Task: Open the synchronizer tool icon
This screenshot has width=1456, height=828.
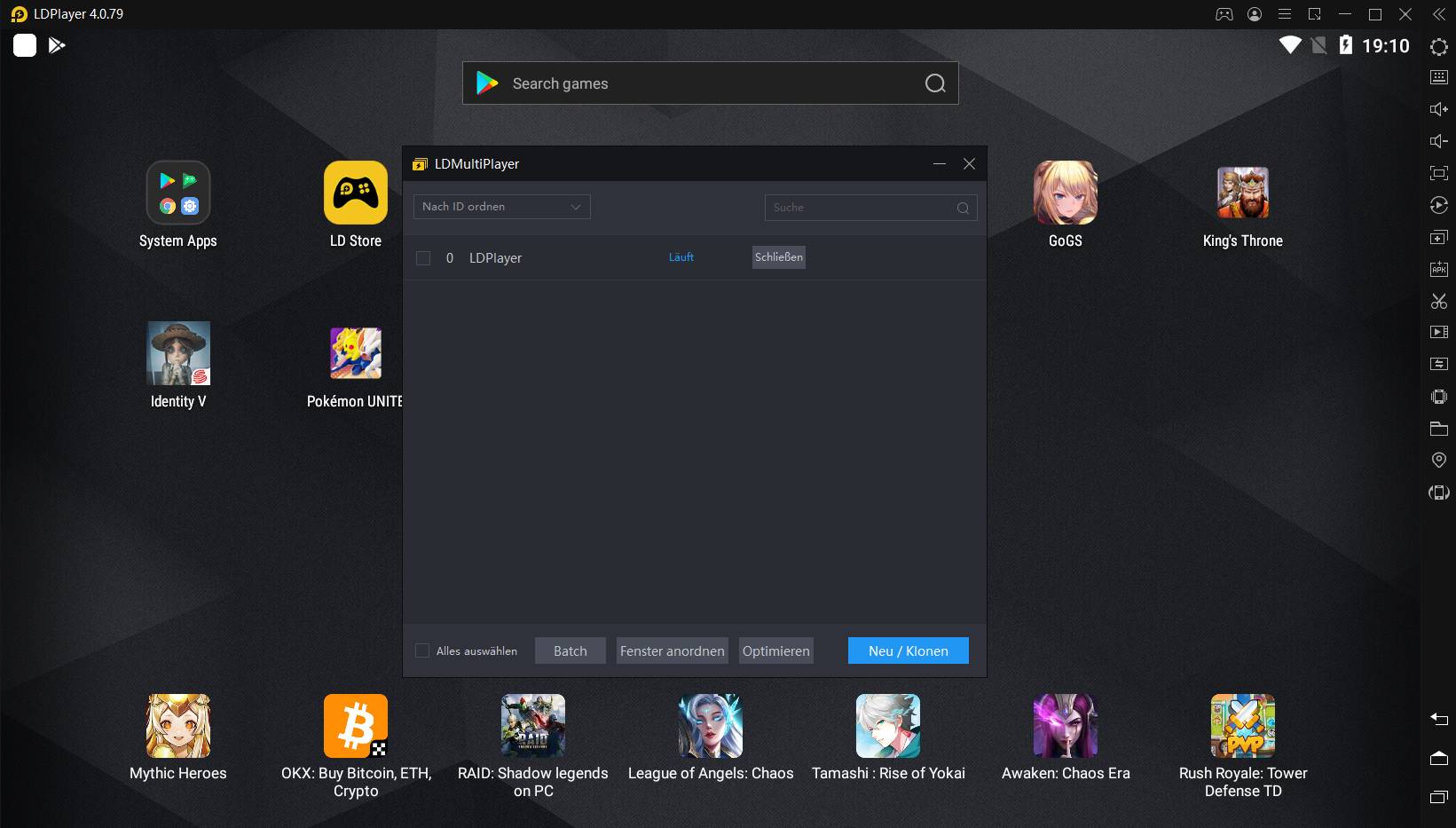Action: click(1439, 364)
